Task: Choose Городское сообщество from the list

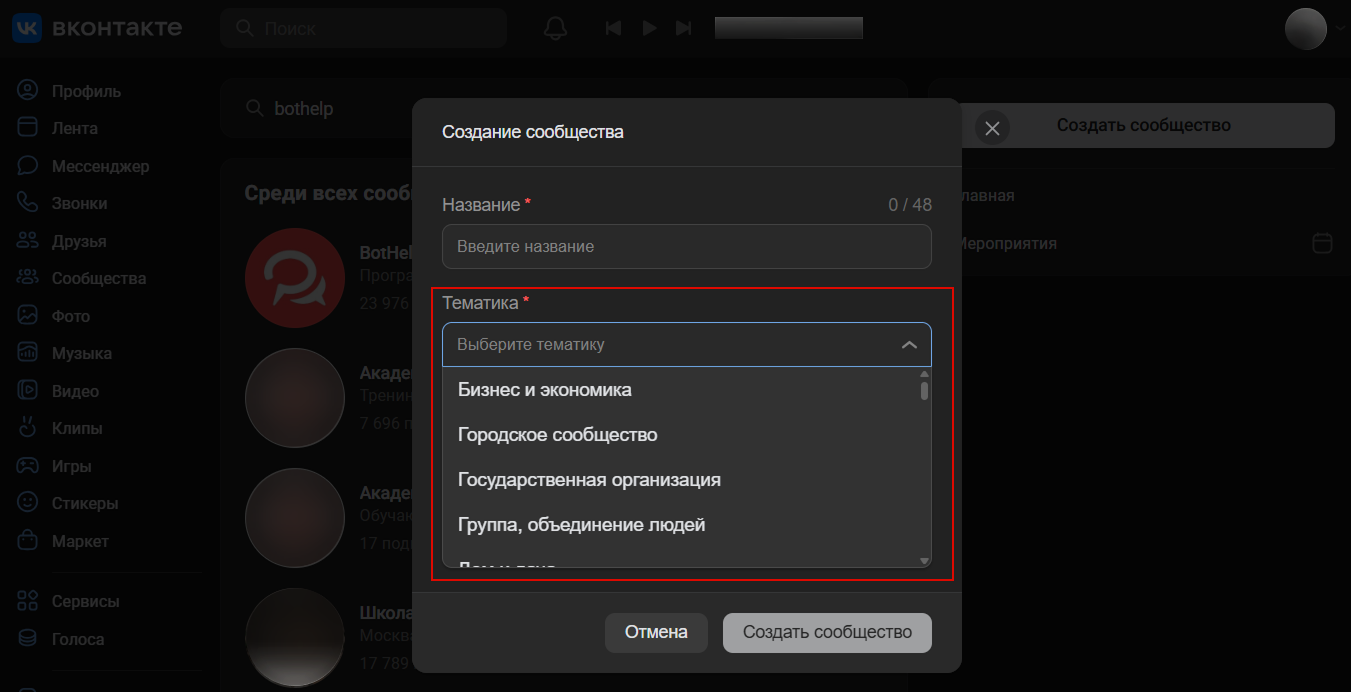Action: 557,435
